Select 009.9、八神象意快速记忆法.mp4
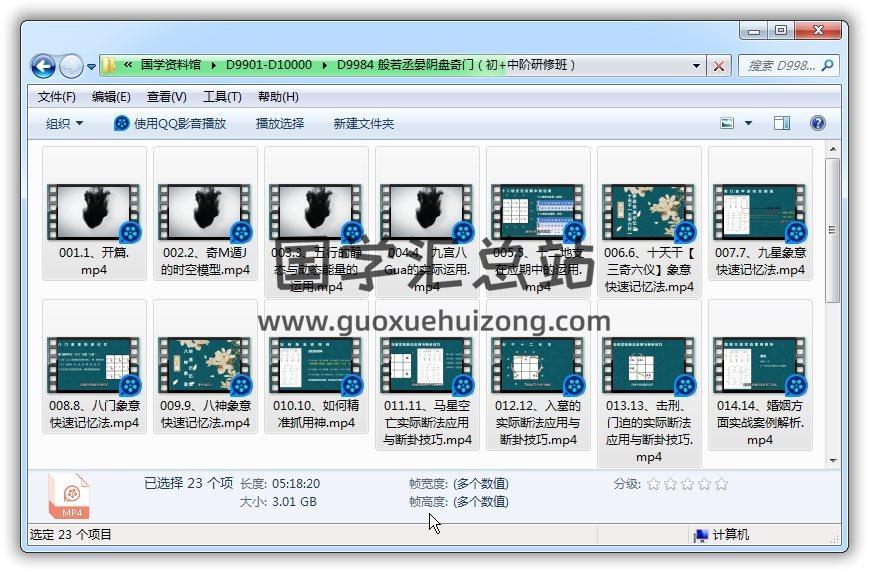This screenshot has height=573, width=869. point(205,366)
